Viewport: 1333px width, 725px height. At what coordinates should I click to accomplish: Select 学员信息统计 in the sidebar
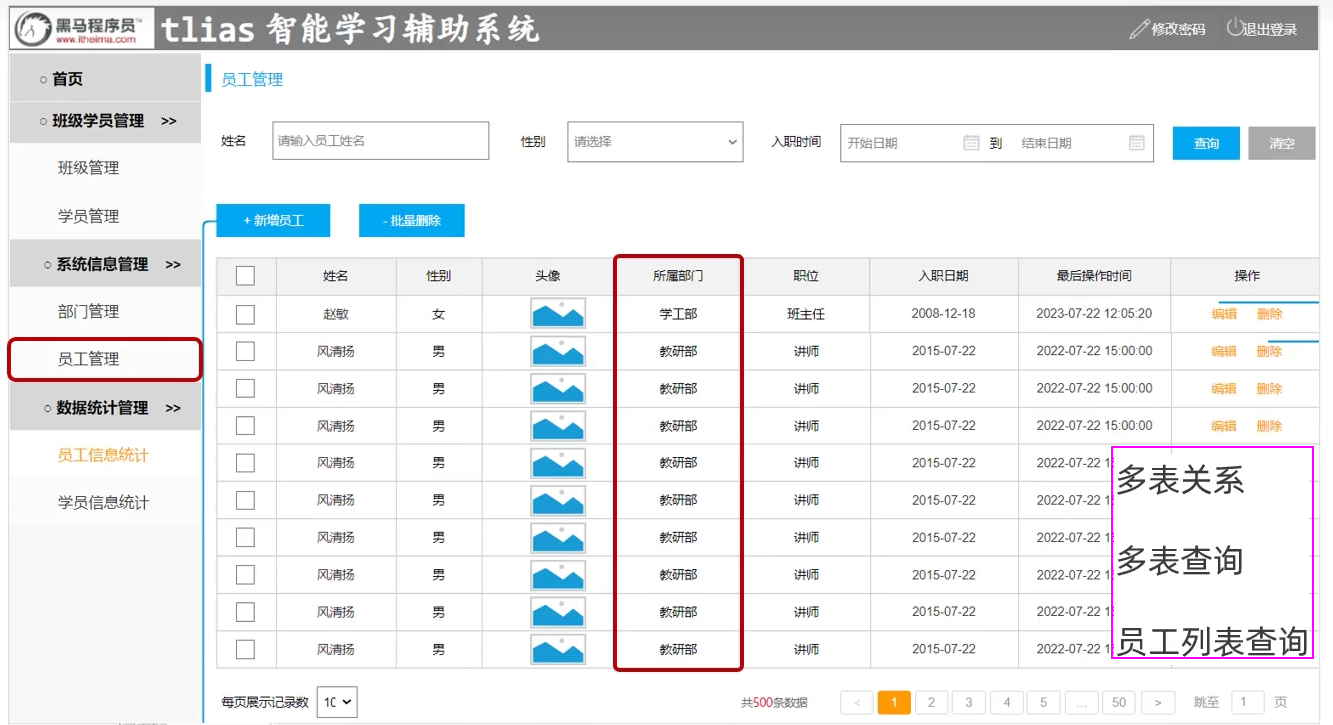click(x=103, y=502)
